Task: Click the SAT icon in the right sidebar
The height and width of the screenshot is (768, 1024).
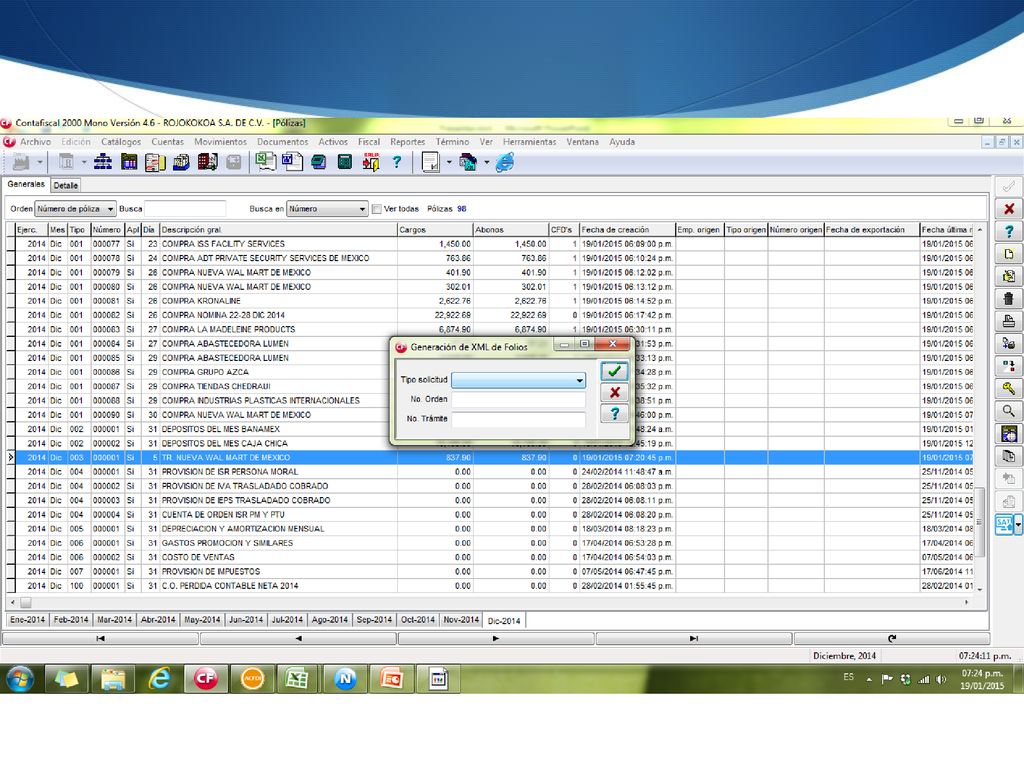Action: [x=1004, y=524]
